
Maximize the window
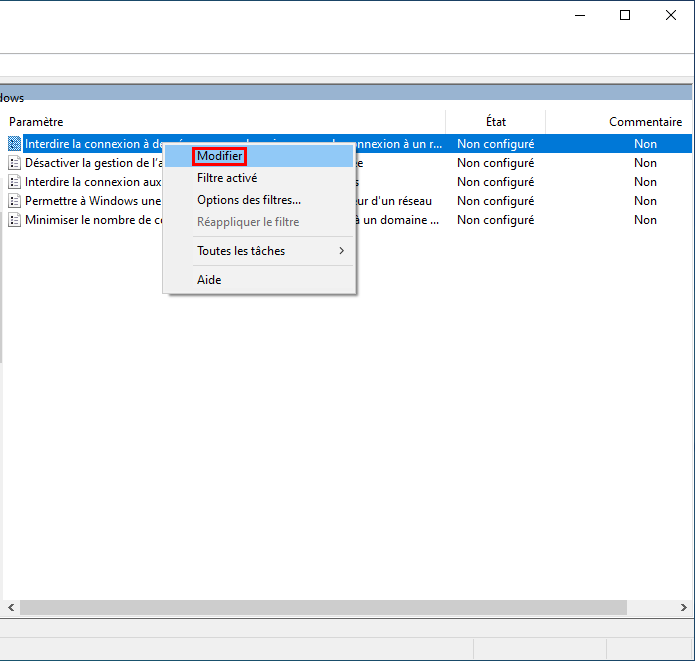point(625,15)
